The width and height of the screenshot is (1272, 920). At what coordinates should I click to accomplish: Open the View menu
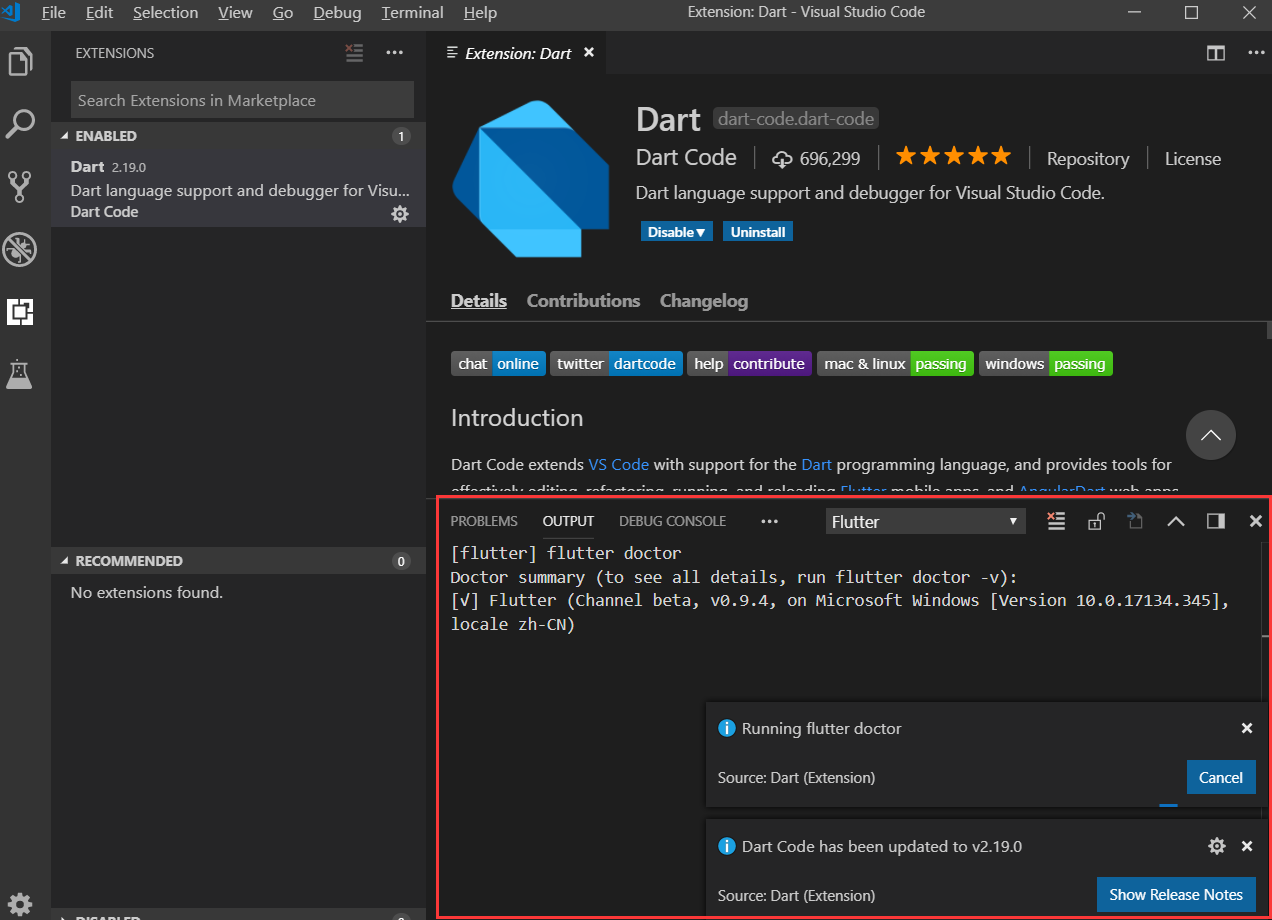tap(235, 13)
